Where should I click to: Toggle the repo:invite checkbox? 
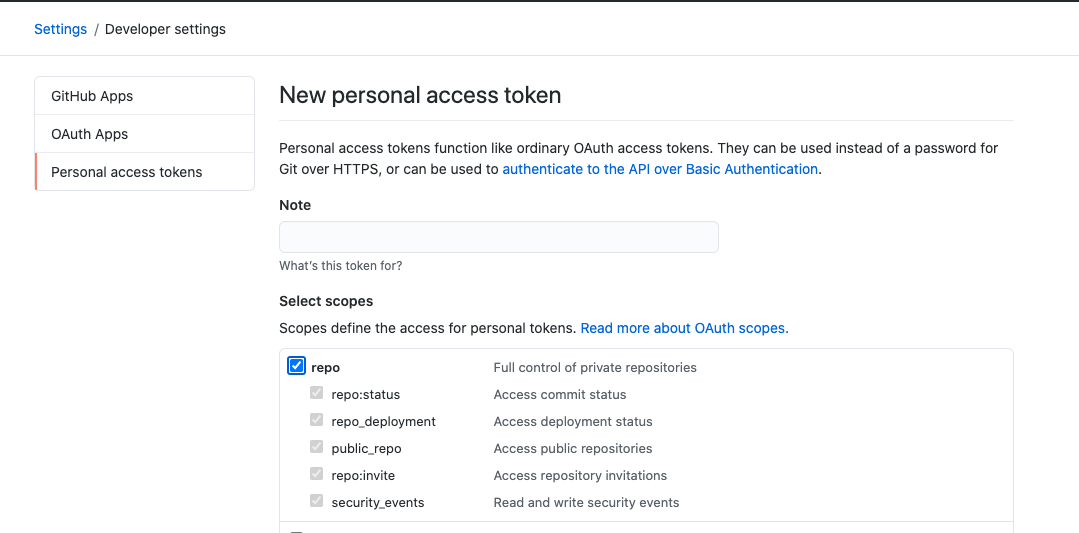click(x=317, y=474)
